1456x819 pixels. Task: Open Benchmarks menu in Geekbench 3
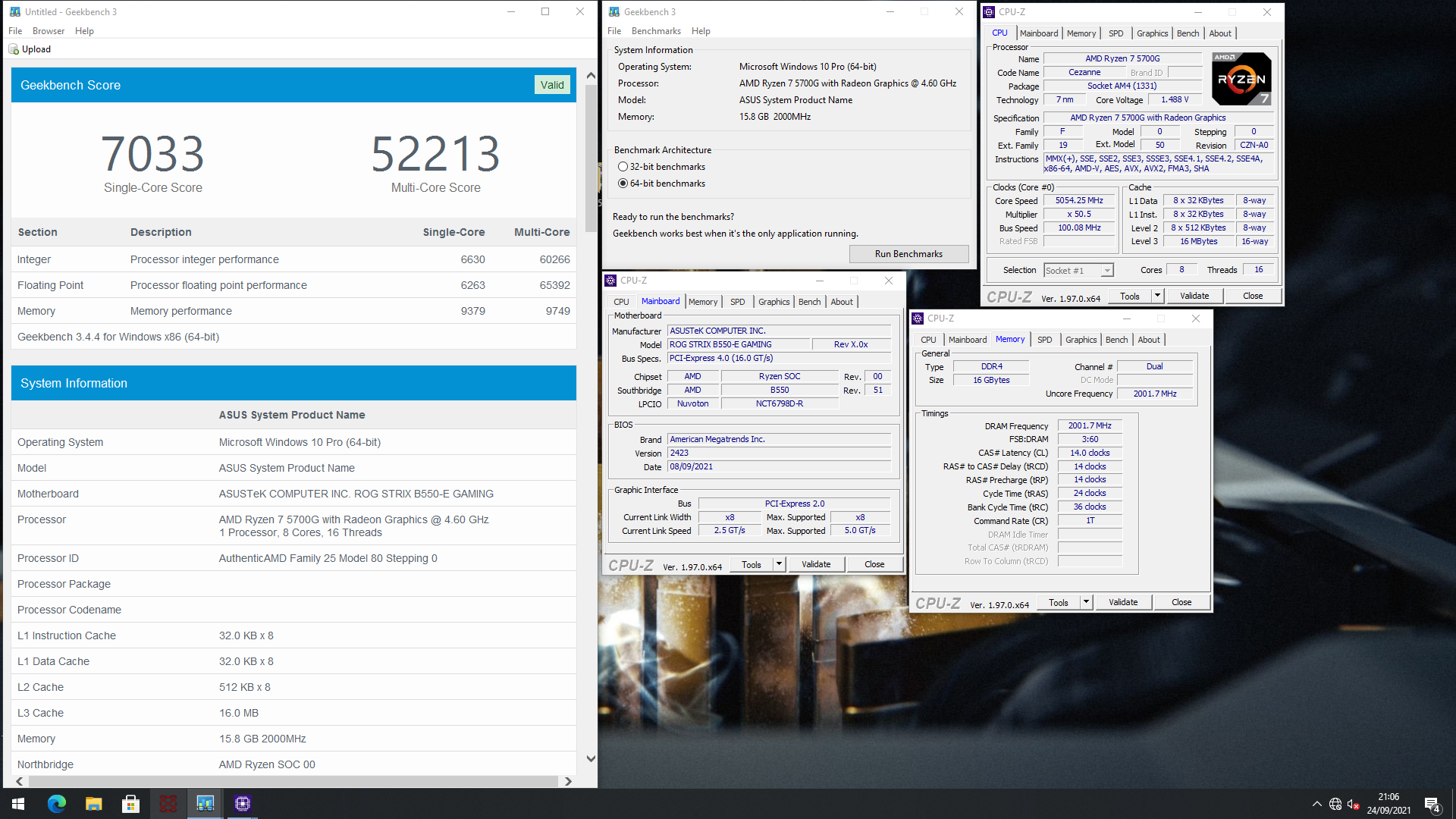coord(656,31)
